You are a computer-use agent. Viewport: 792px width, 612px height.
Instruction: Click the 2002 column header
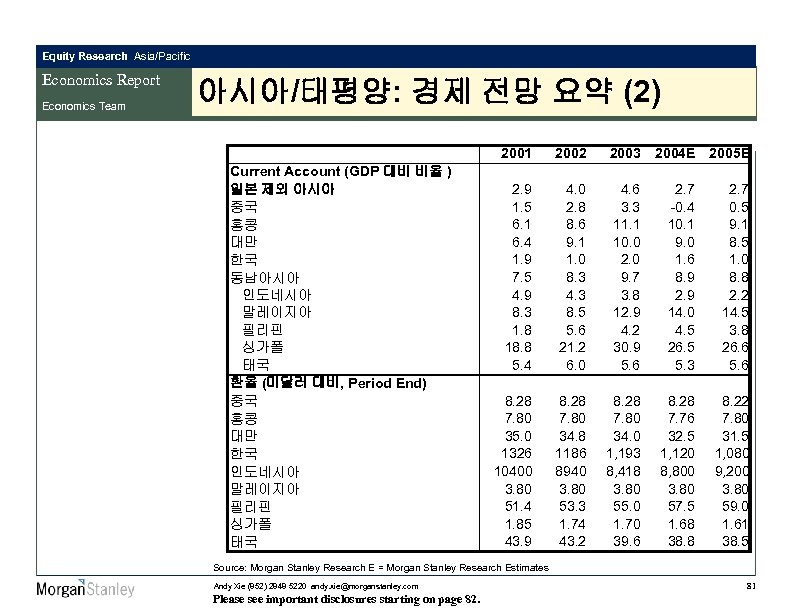pos(570,153)
